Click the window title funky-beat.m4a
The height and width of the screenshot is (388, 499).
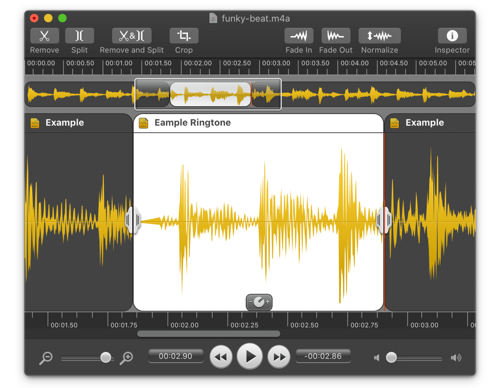tap(256, 18)
